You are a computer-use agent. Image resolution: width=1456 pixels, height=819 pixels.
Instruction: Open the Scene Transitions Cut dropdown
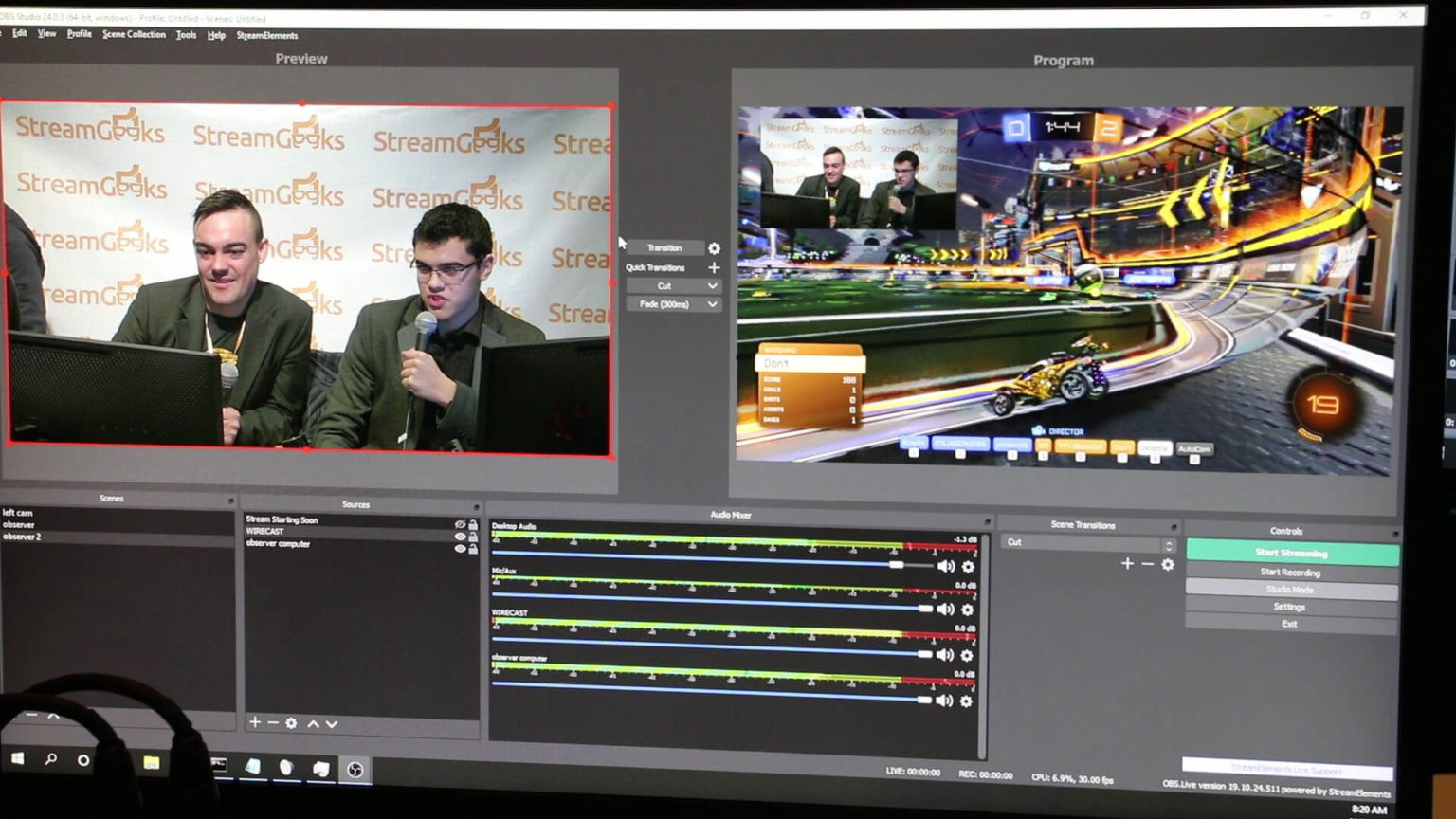(1088, 543)
